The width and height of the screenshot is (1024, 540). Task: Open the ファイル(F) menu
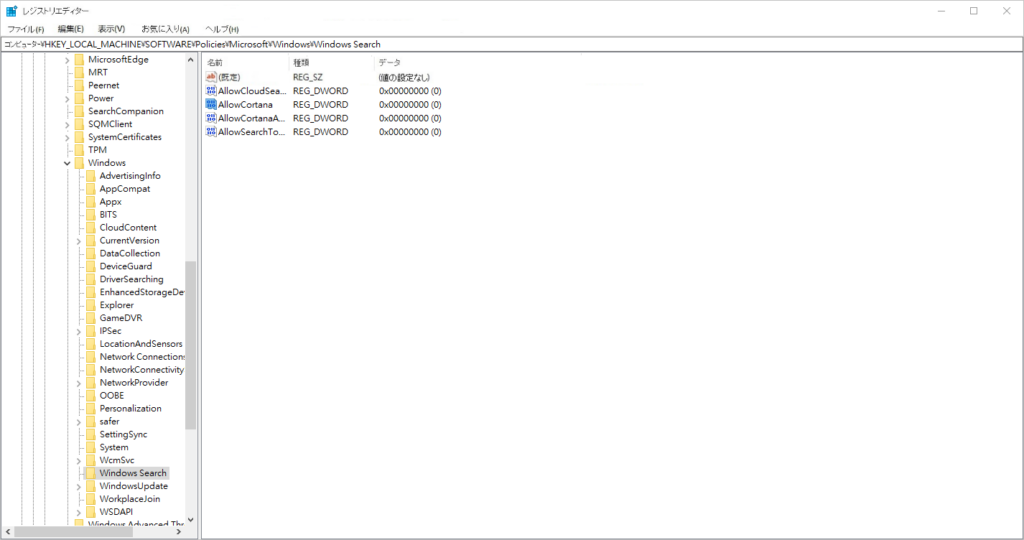pyautogui.click(x=26, y=29)
